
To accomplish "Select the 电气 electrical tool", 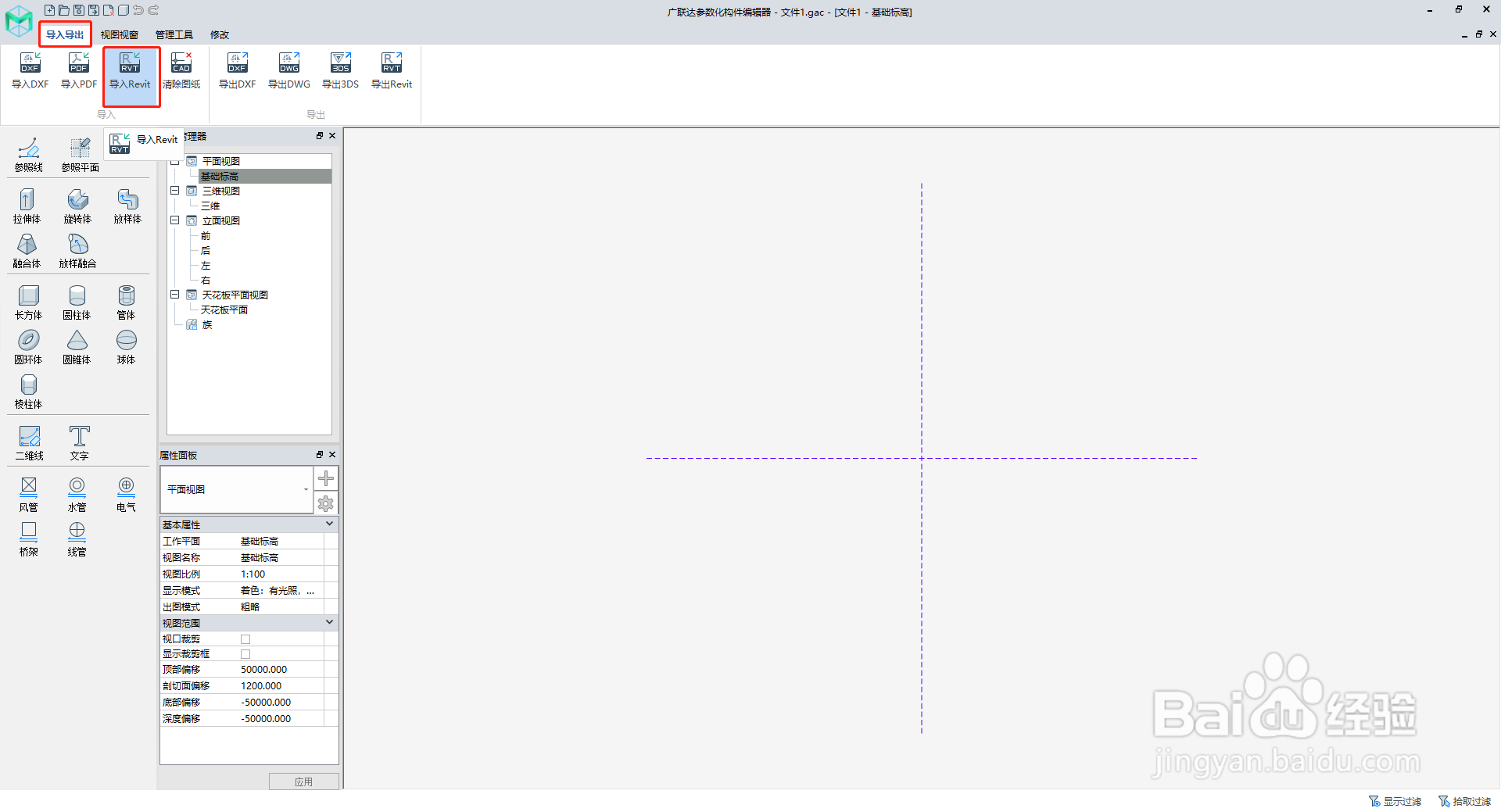I will [x=126, y=495].
